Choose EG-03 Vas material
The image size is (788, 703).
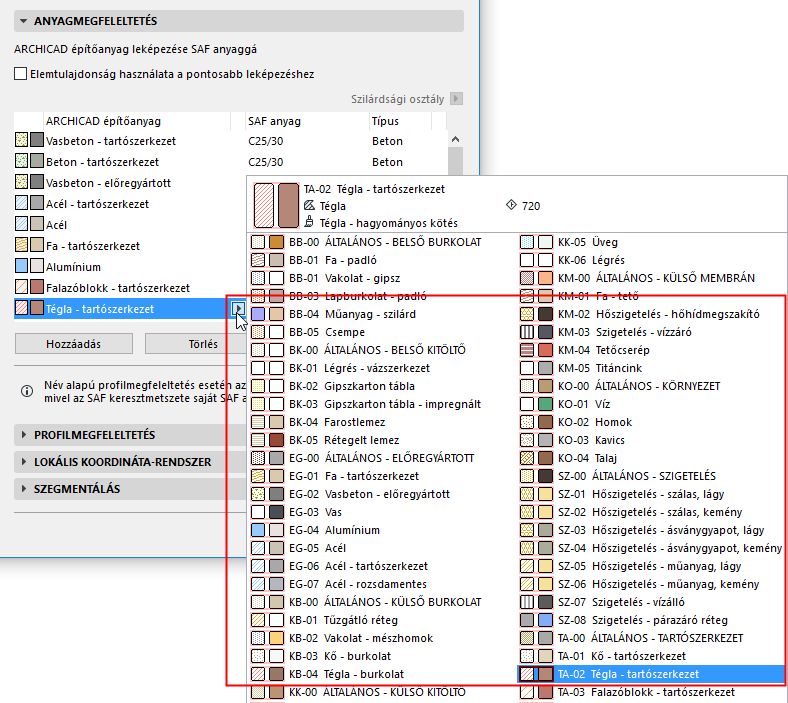pyautogui.click(x=383, y=512)
